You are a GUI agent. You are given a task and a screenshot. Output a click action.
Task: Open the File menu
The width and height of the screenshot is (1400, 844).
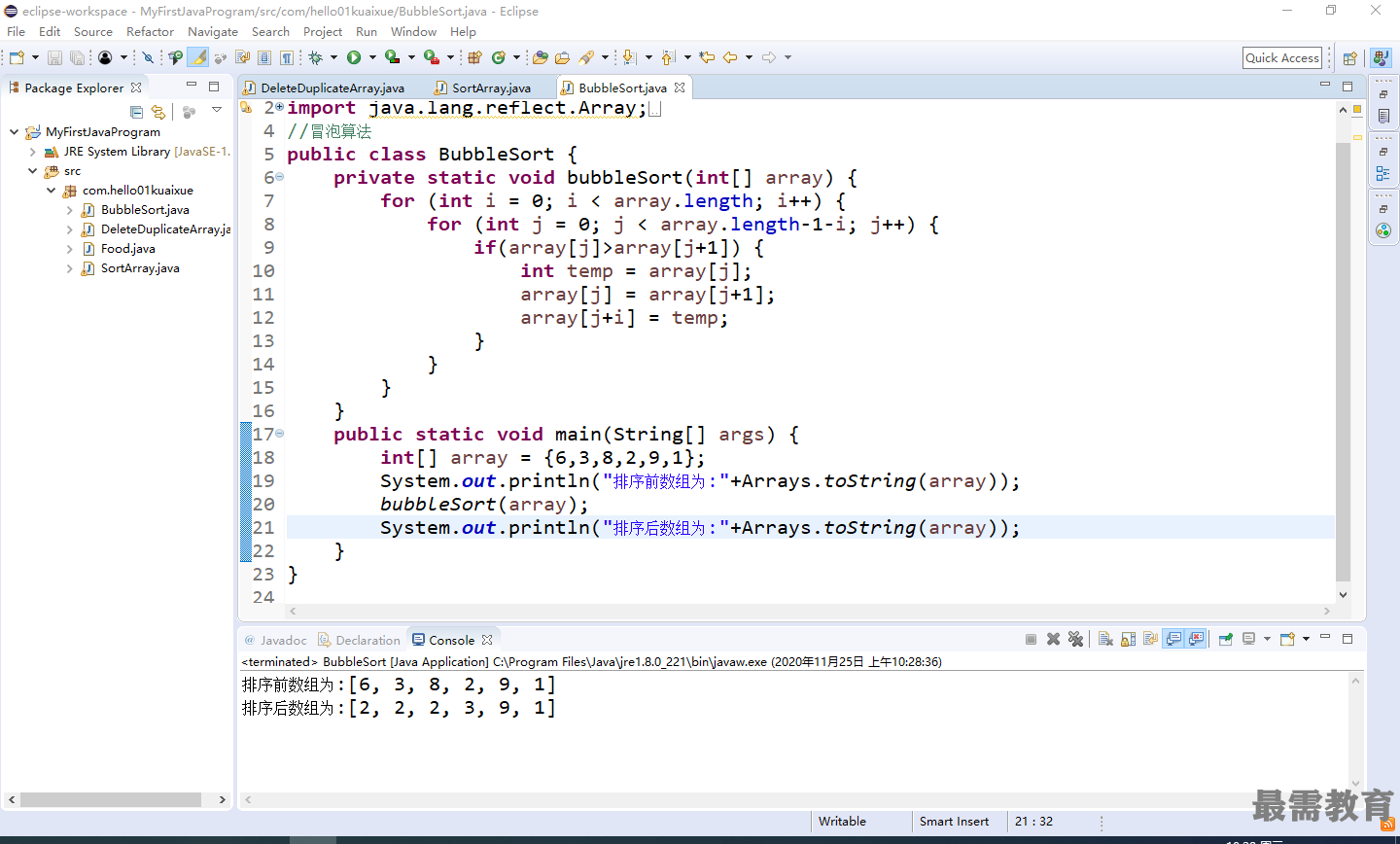[17, 31]
